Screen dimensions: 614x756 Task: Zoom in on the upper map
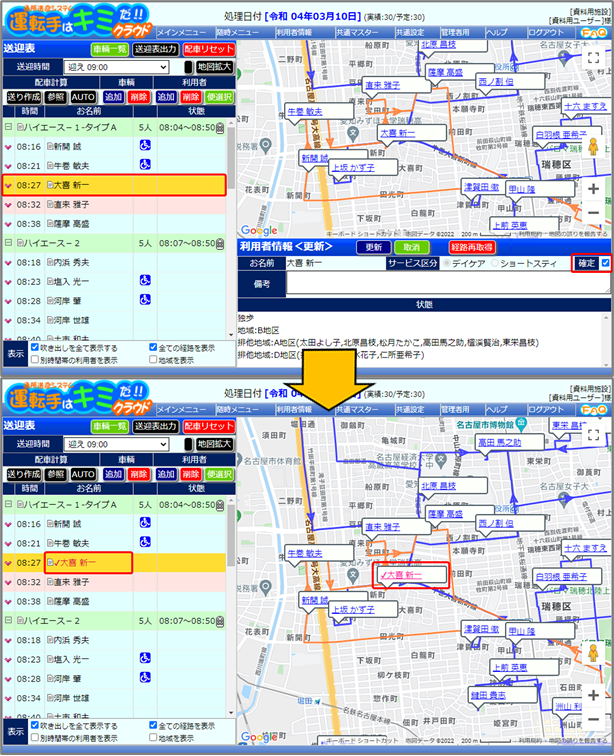594,189
